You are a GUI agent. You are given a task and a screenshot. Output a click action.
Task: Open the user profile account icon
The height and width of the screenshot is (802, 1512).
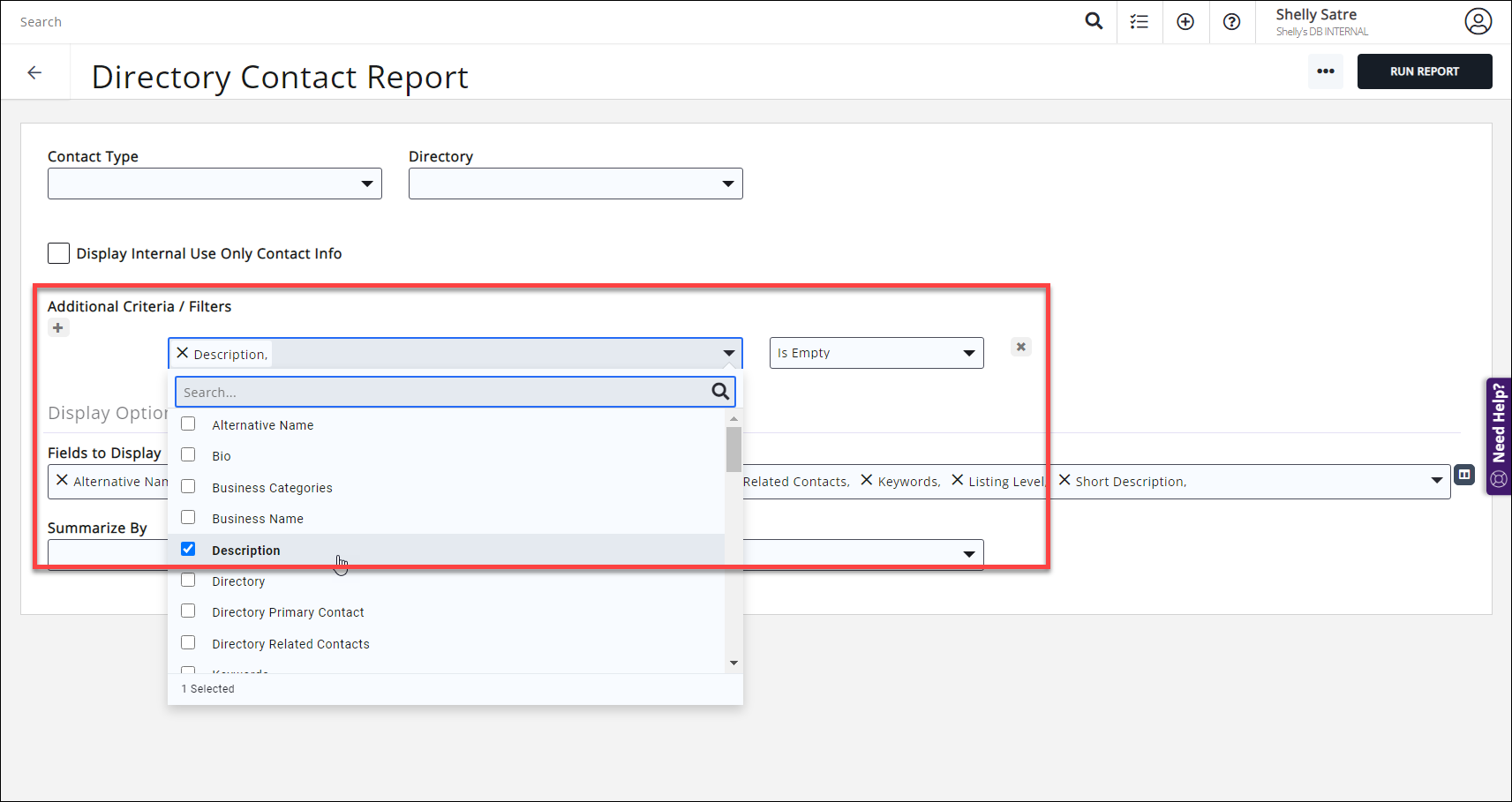[1478, 21]
